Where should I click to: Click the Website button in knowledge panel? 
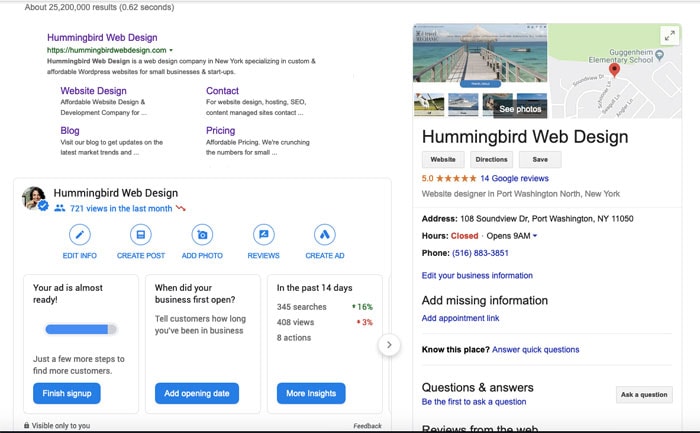(x=443, y=159)
